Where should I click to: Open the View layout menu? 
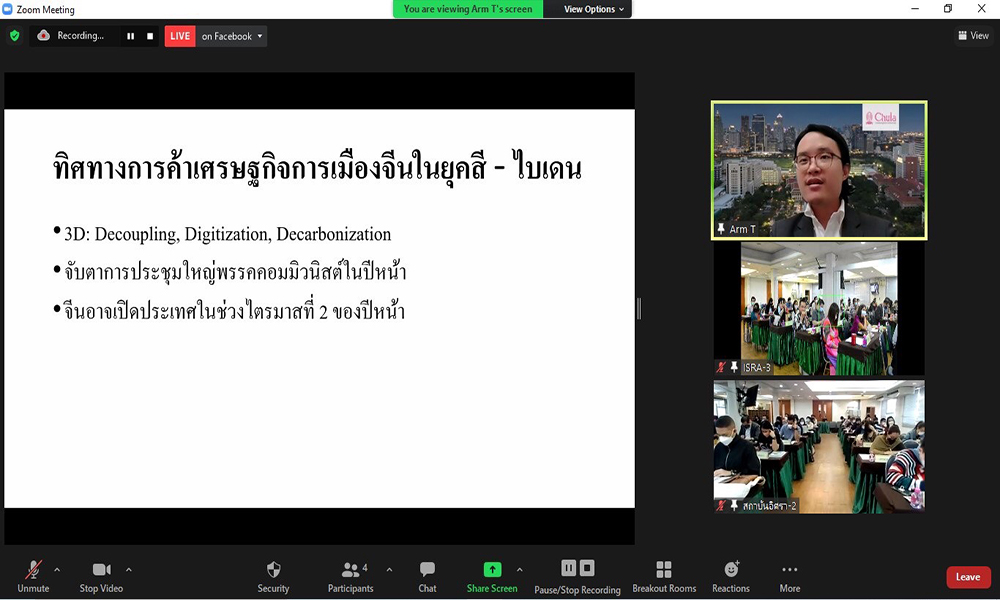pos(973,36)
